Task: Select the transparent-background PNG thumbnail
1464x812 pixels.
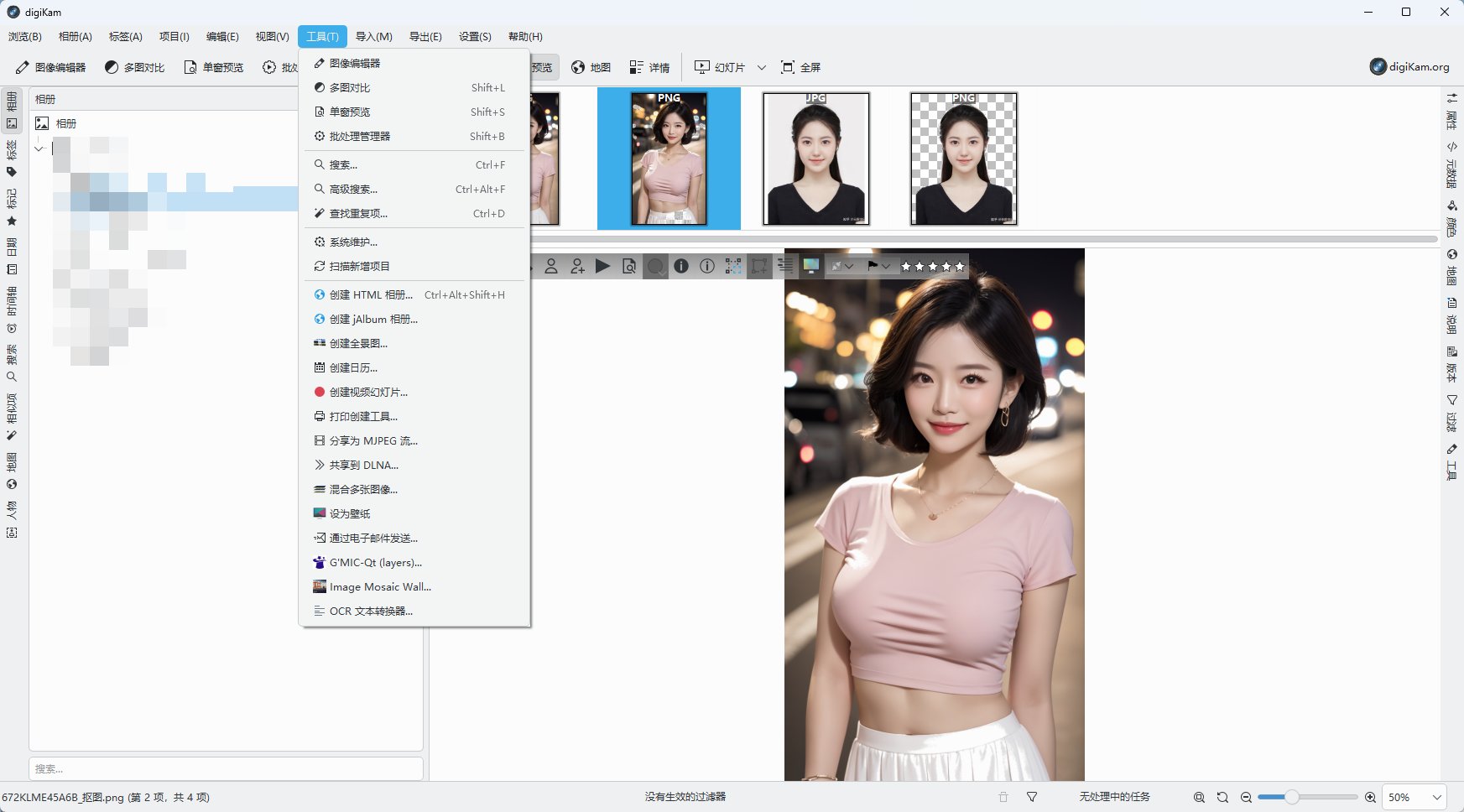Action: [963, 159]
